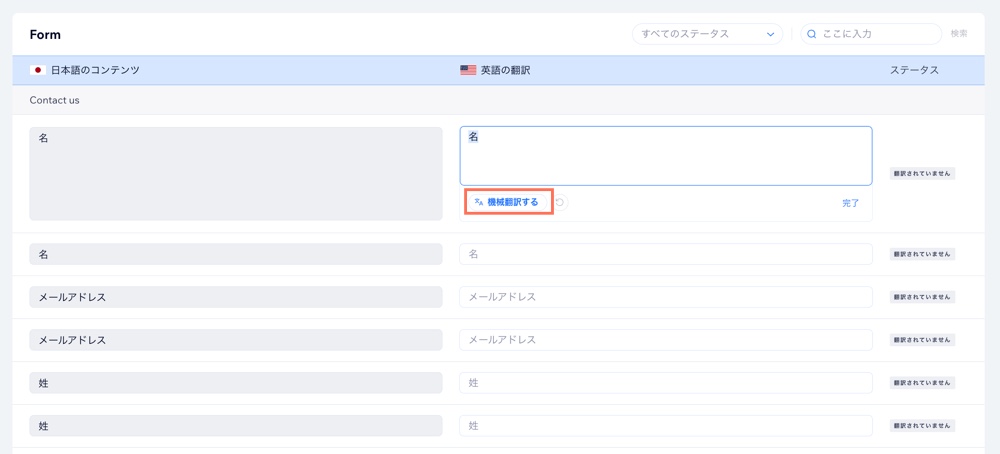The image size is (1000, 454).
Task: Click the 完了 link to finish editing
Action: tap(850, 203)
